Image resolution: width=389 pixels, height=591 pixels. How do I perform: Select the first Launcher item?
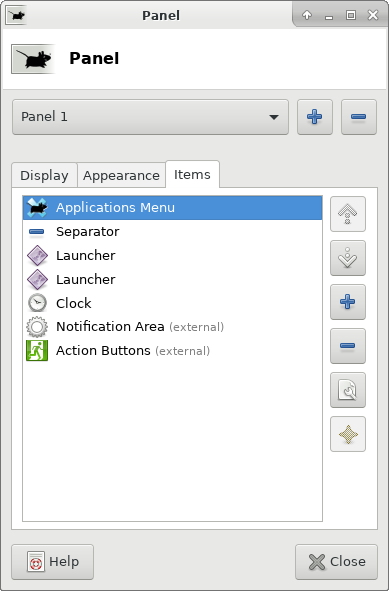(173, 256)
